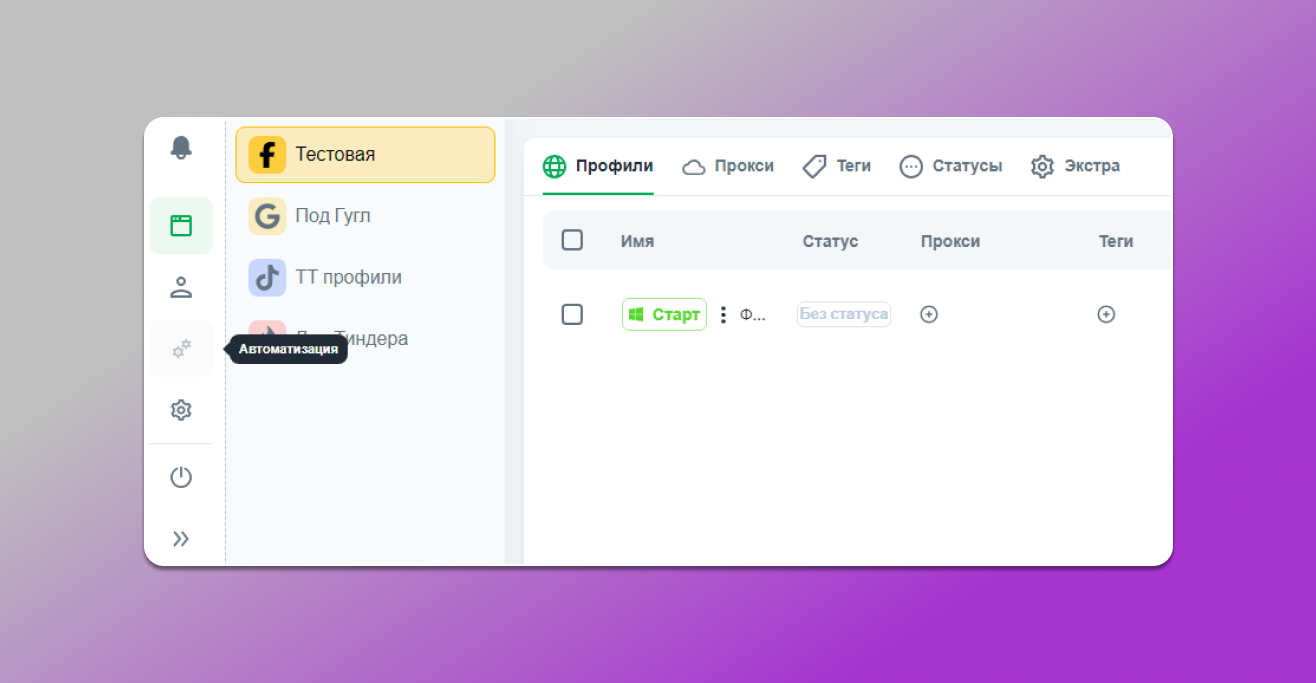Check the select-all checkbox in table header
1316x683 pixels.
click(572, 240)
